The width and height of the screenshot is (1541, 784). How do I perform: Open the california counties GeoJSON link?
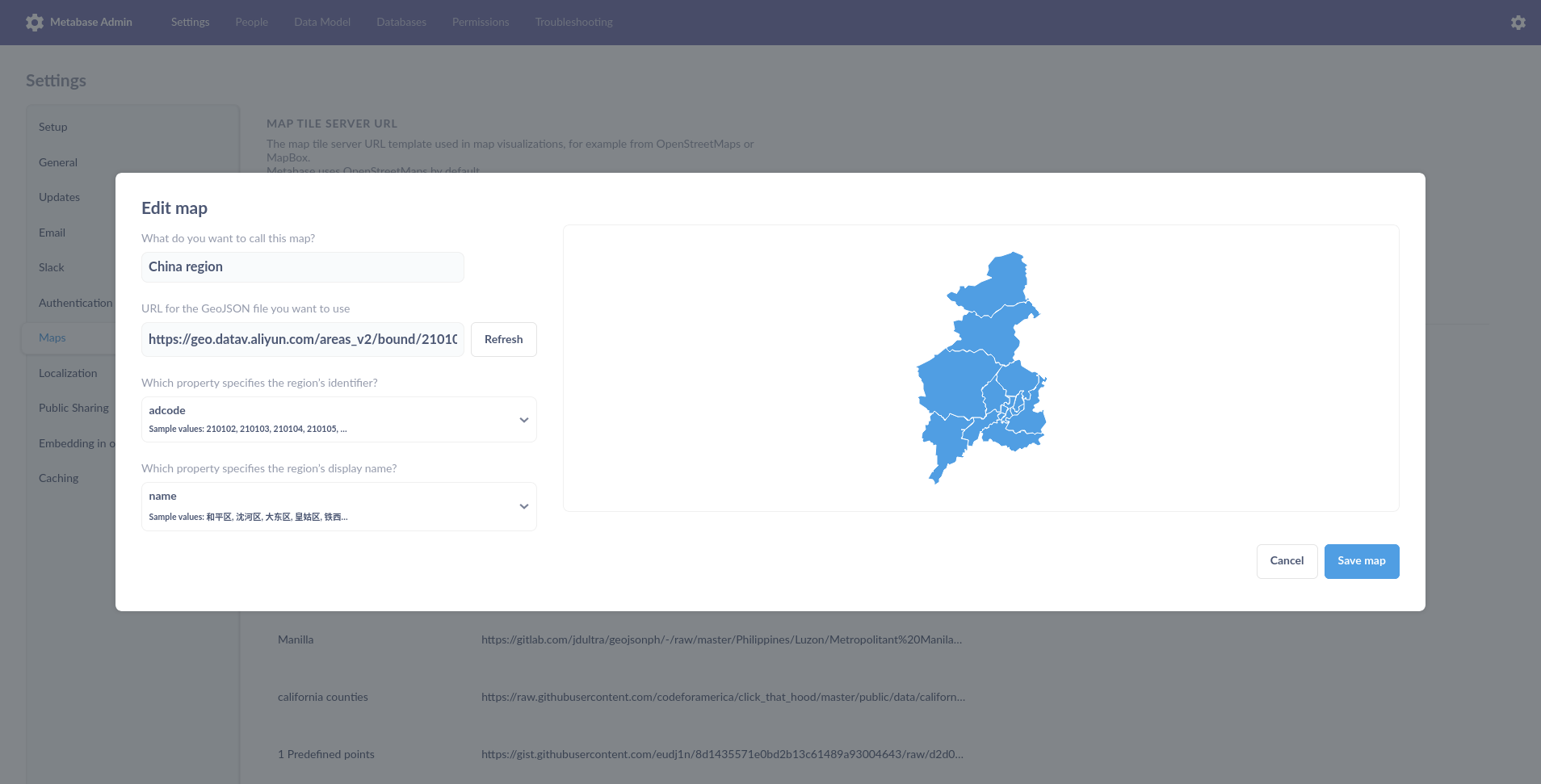point(722,697)
